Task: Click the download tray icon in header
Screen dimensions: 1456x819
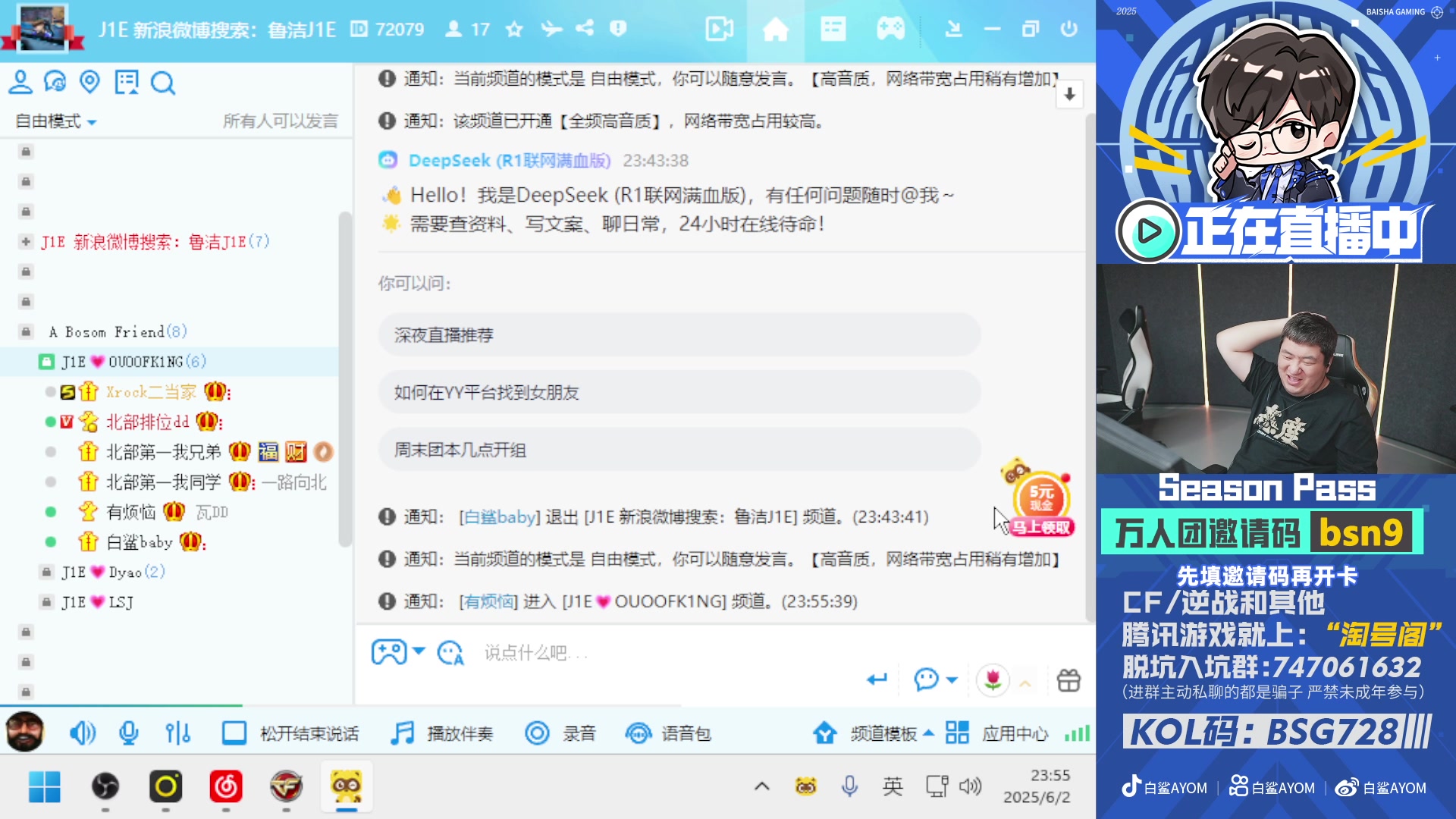Action: (x=953, y=30)
